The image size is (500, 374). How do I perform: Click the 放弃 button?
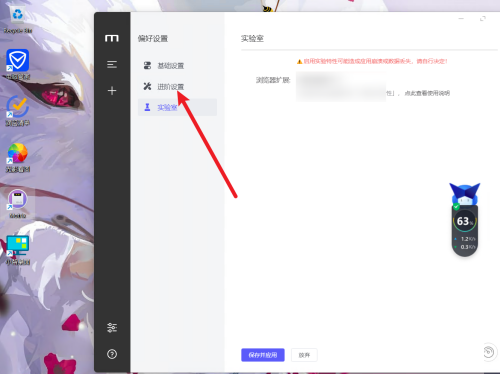[x=304, y=355]
